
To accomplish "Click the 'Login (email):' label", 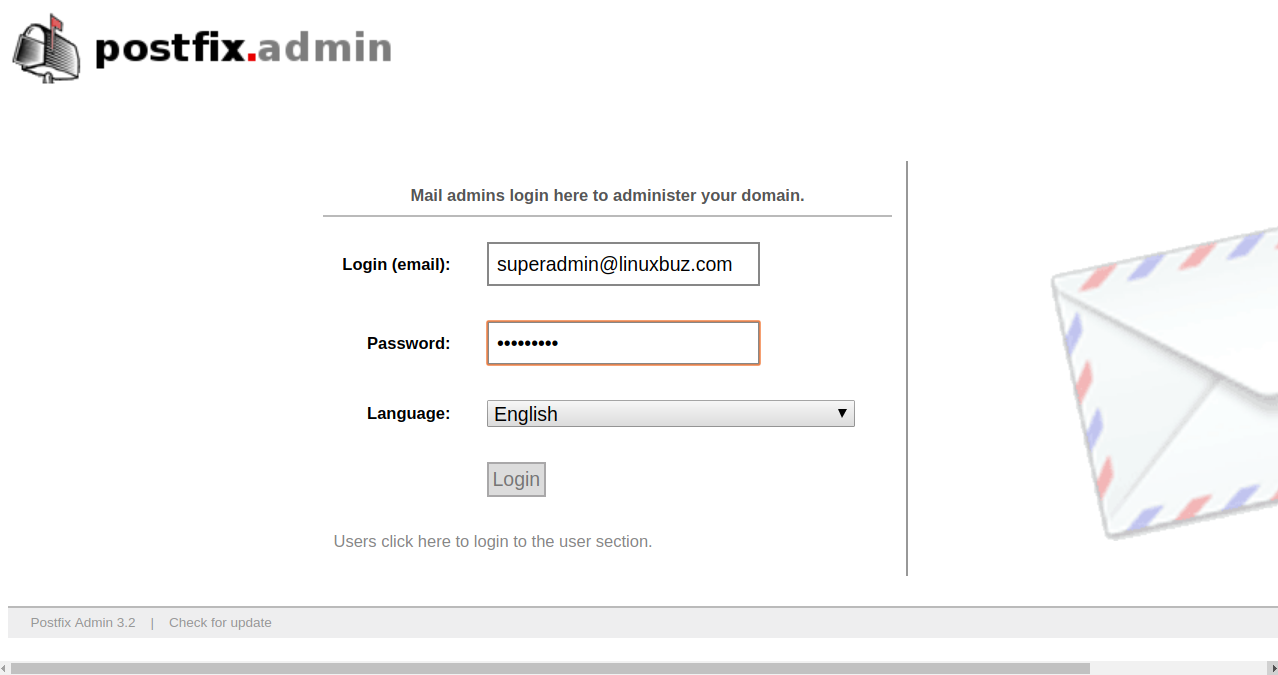I will (396, 264).
